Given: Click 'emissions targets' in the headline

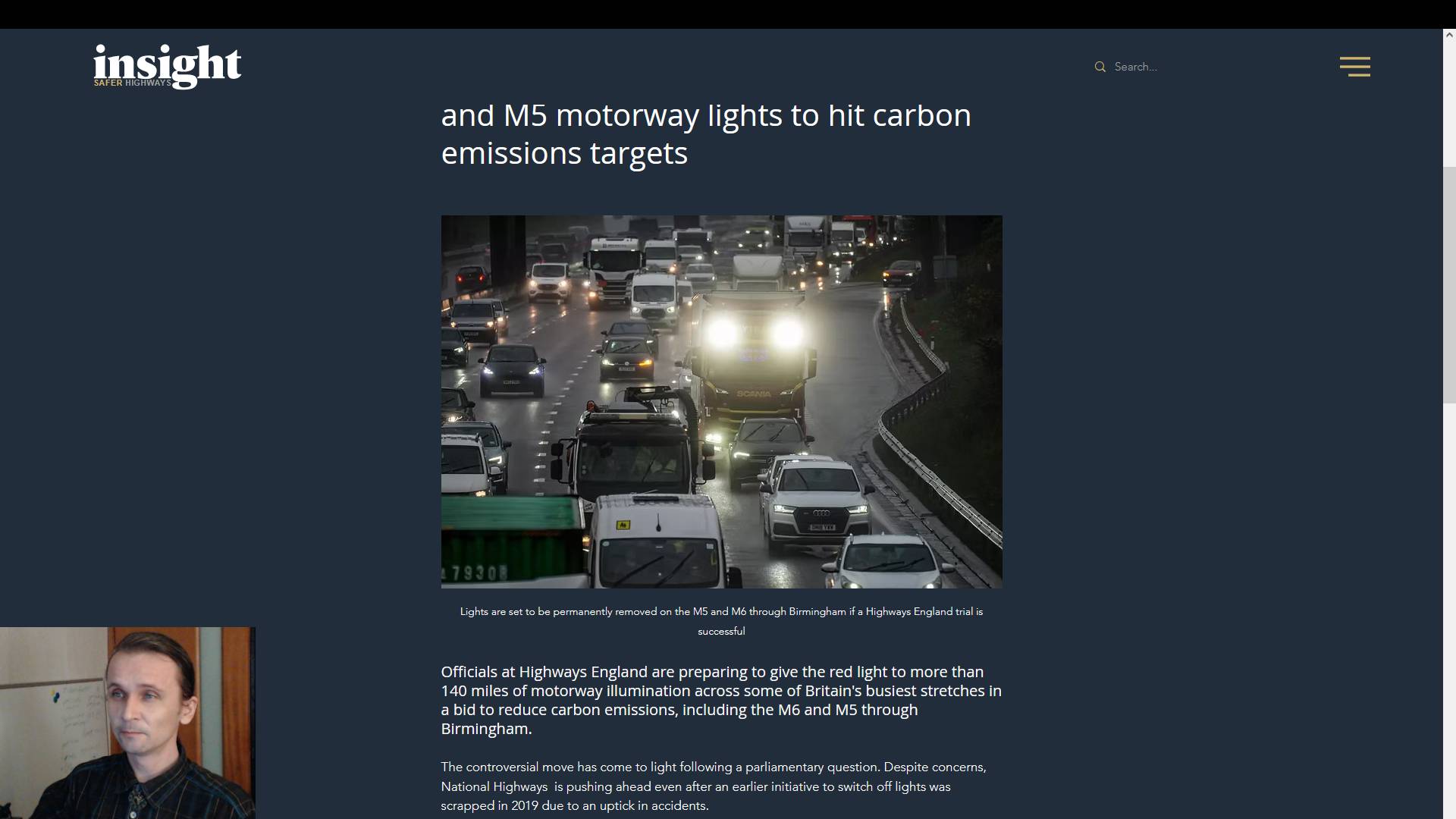Looking at the screenshot, I should [x=564, y=153].
